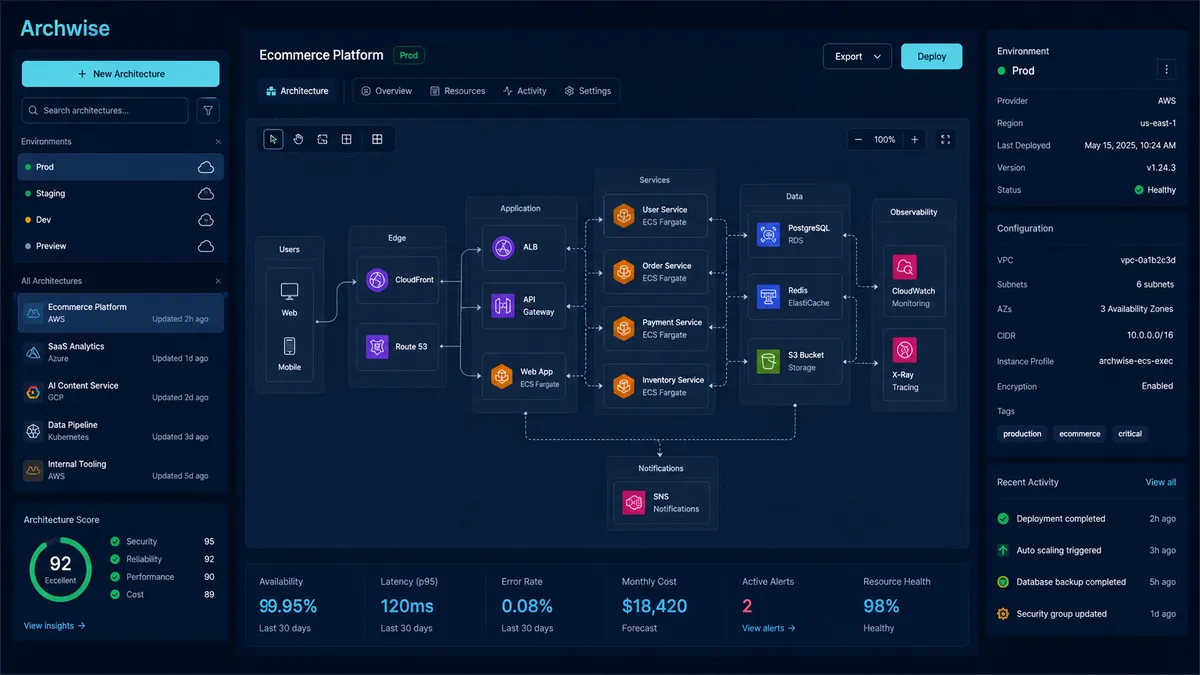Open the Internal Tooling architecture
This screenshot has height=675, width=1200.
(x=121, y=470)
